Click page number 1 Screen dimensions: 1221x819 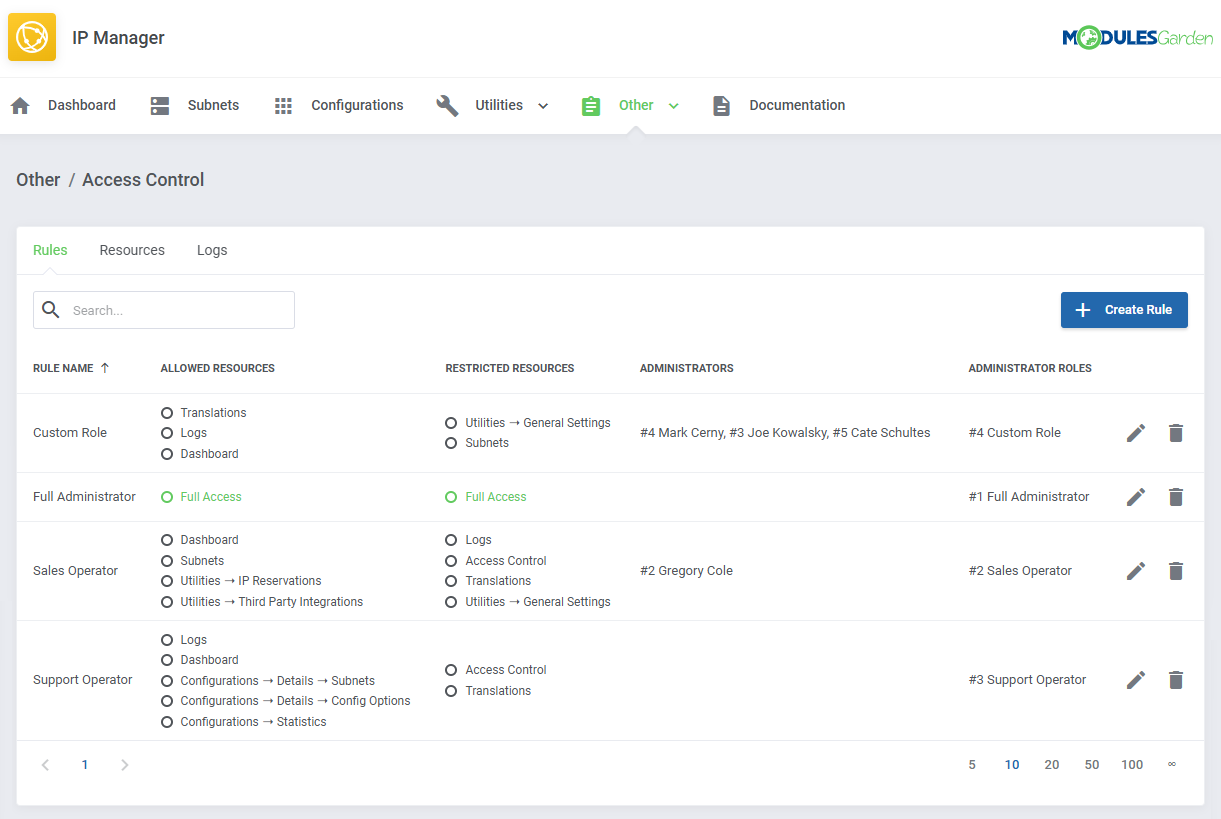(85, 765)
